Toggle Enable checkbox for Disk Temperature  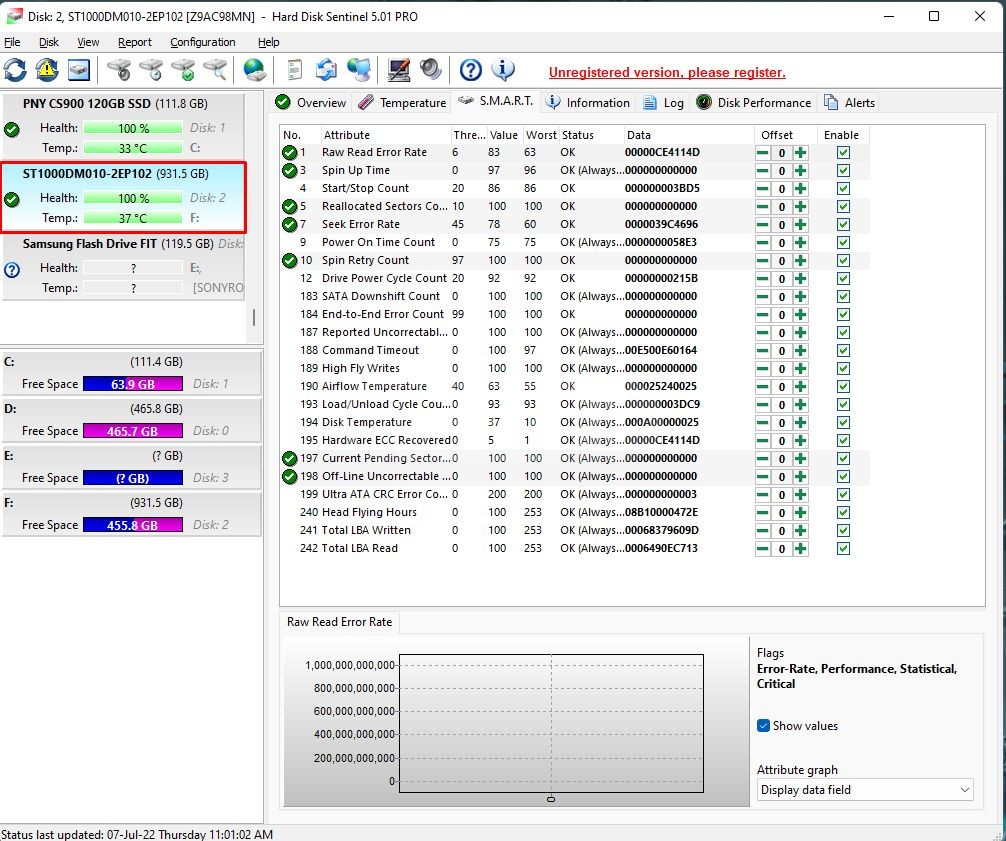[x=843, y=423]
